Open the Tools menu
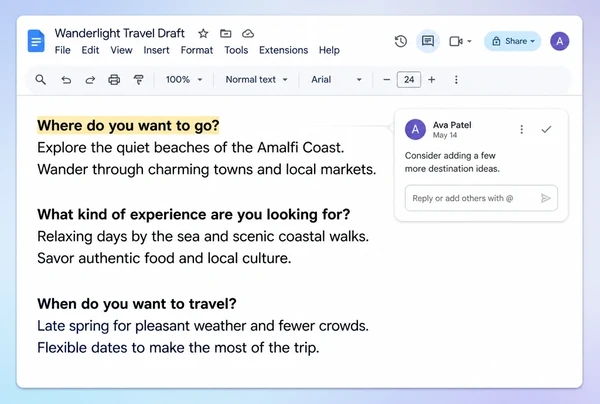 (x=236, y=50)
